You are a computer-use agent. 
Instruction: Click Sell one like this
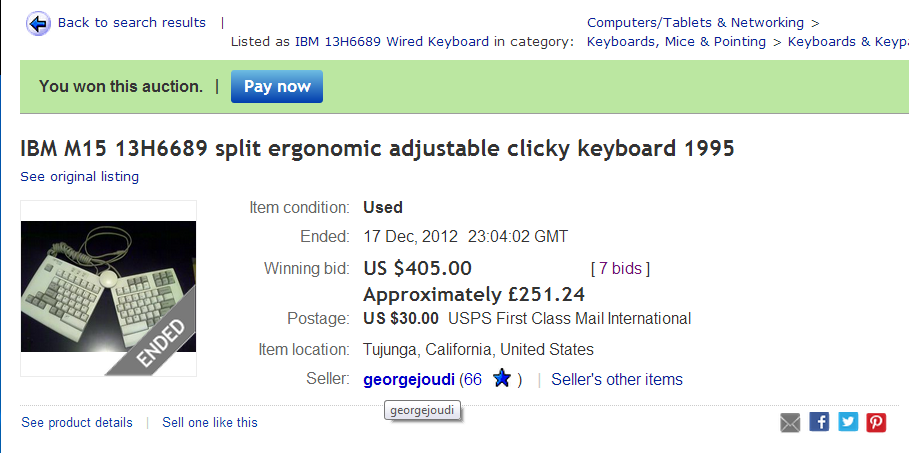pyautogui.click(x=210, y=422)
